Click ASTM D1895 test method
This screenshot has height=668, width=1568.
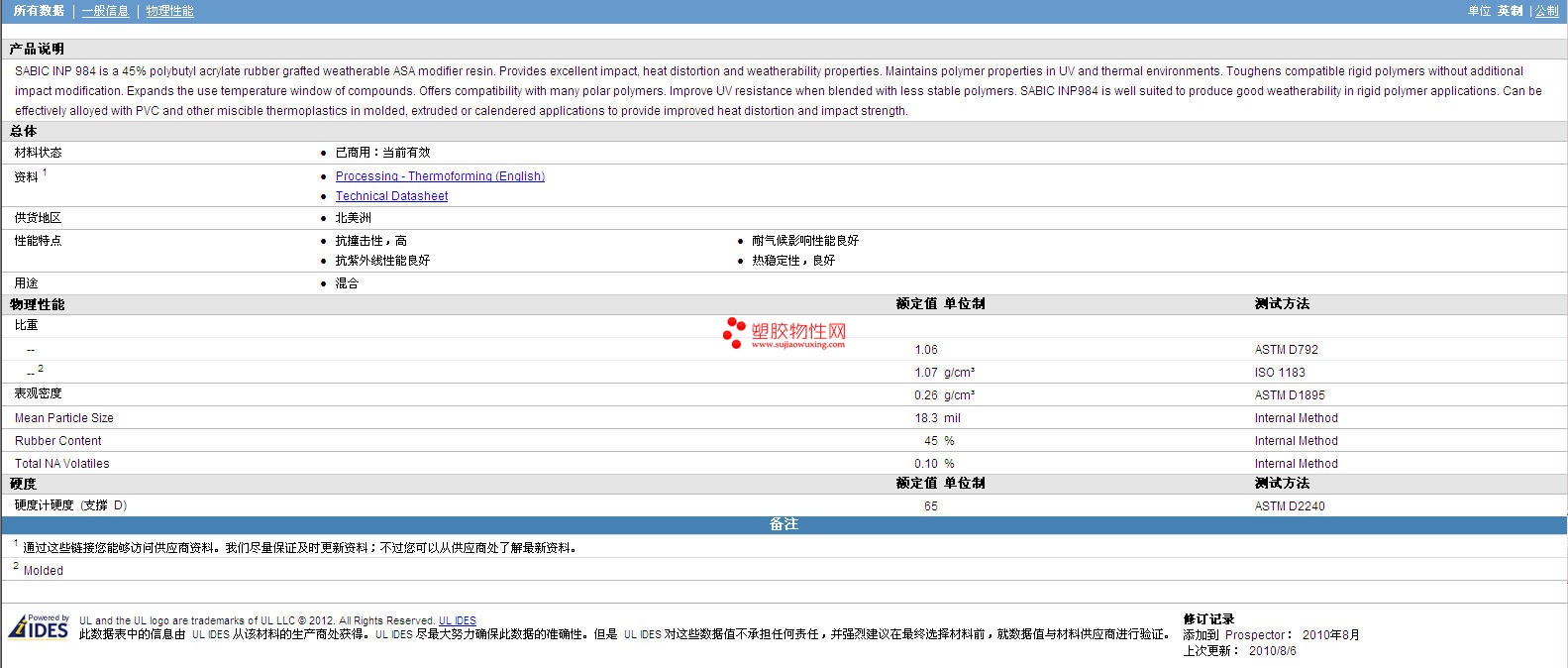pos(1290,395)
